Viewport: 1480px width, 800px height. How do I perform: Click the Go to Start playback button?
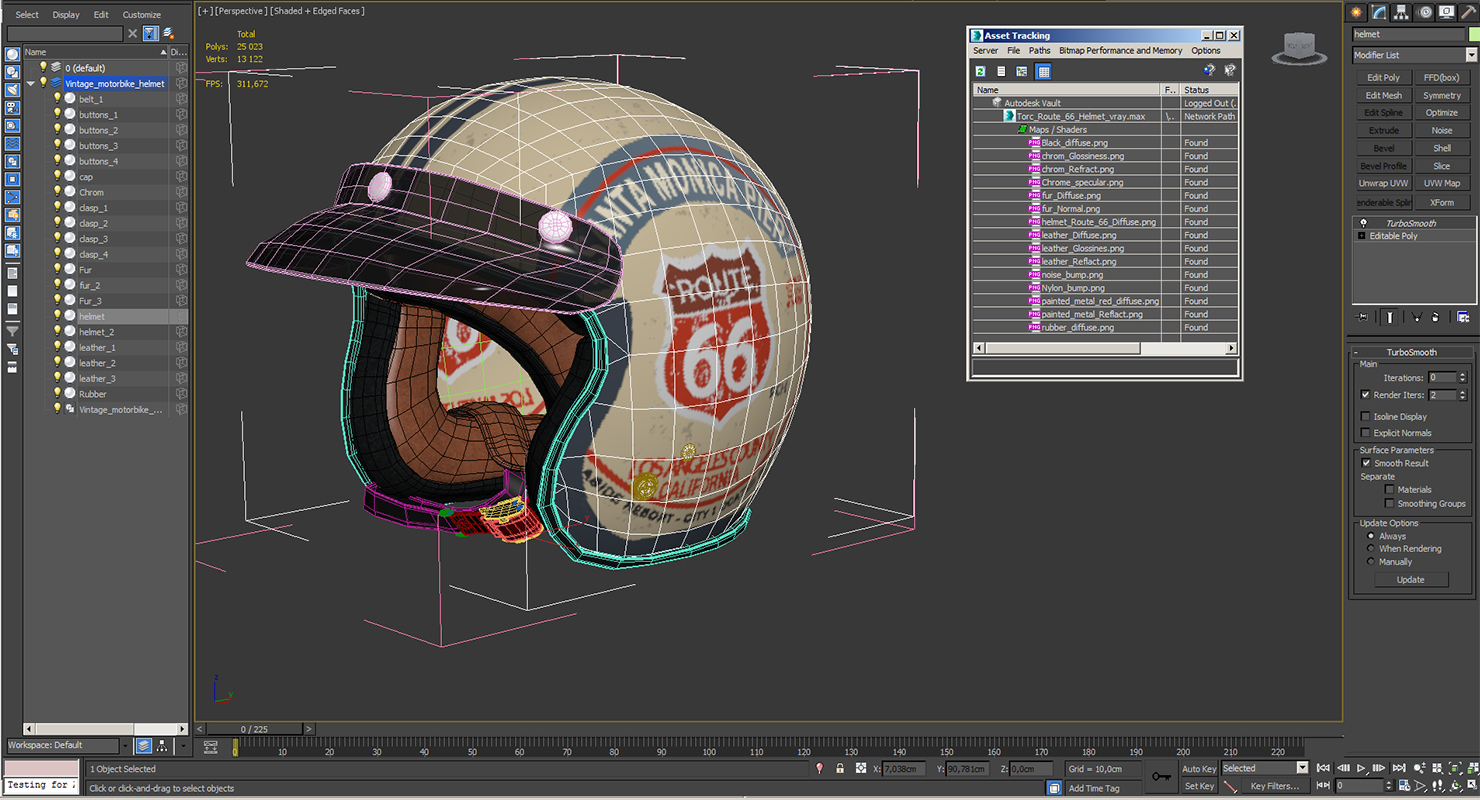[1323, 768]
